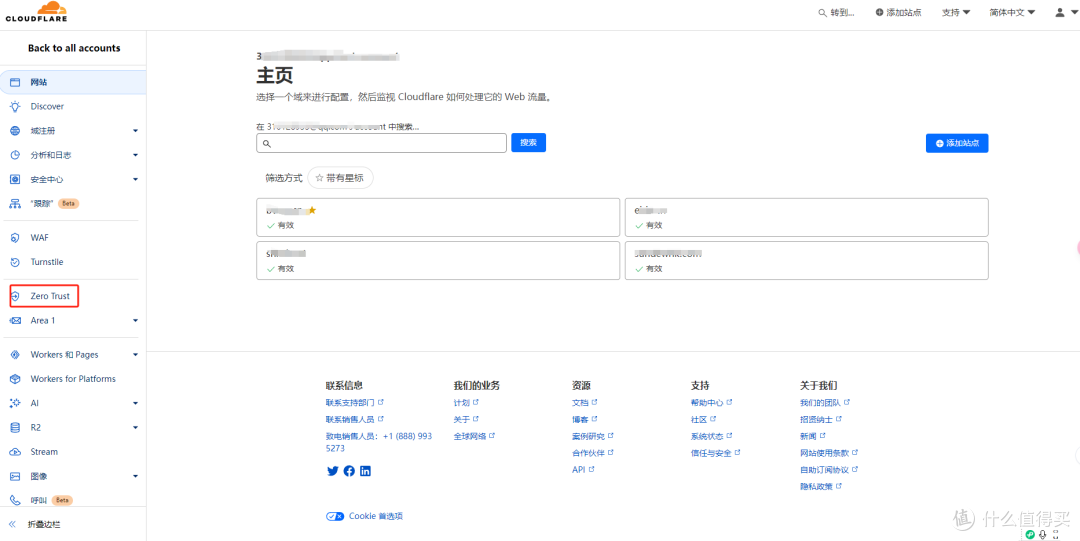Click the 呼叫 phone icon
The image size is (1080, 541).
pos(14,500)
